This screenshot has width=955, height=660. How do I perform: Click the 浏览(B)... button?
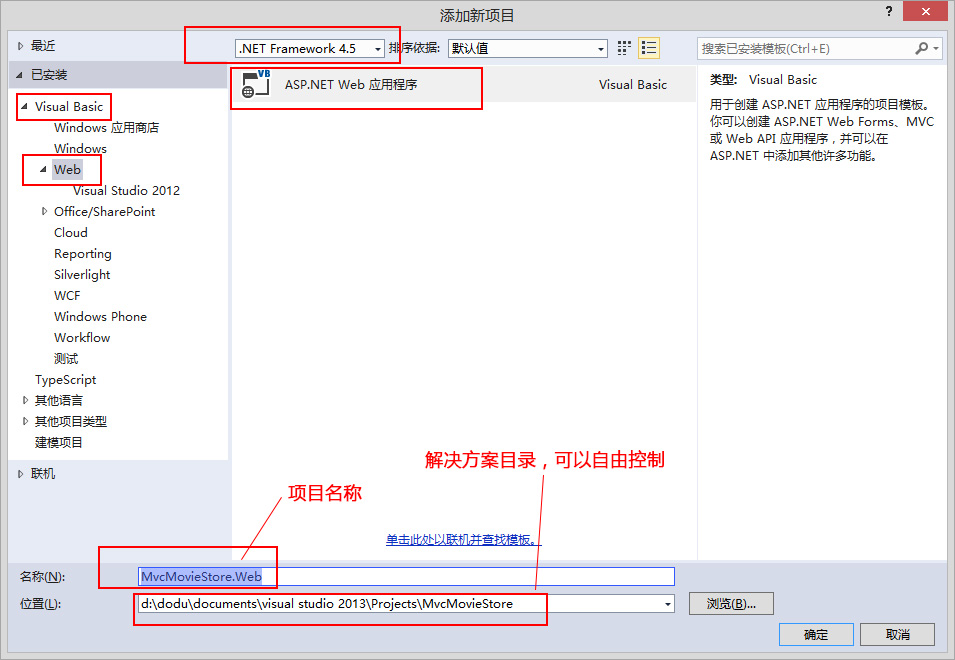(731, 603)
